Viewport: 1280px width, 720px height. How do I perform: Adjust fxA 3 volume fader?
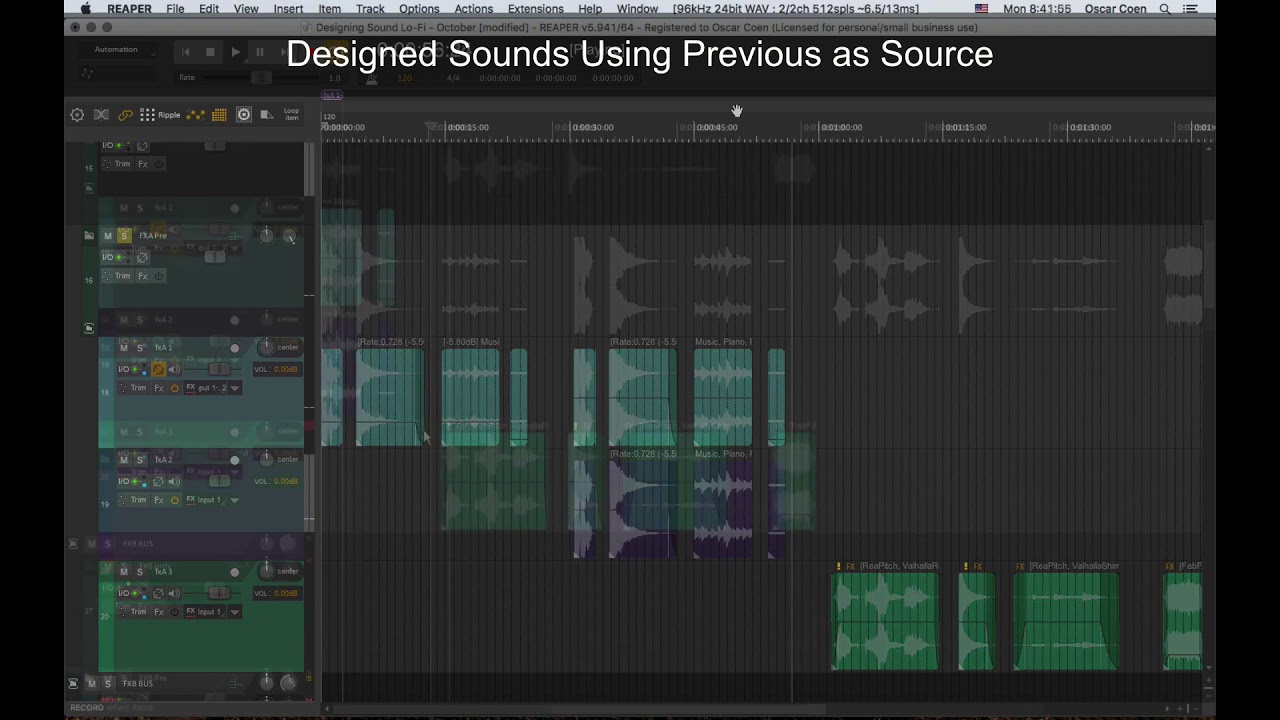[x=218, y=594]
